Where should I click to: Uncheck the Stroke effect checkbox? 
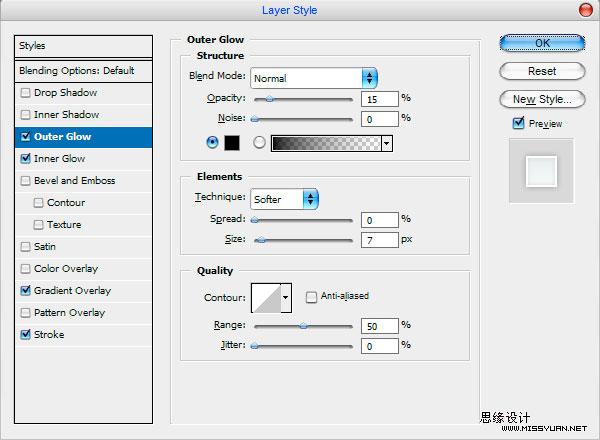pos(25,334)
